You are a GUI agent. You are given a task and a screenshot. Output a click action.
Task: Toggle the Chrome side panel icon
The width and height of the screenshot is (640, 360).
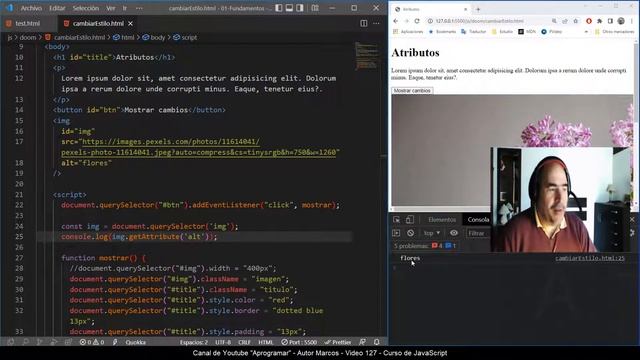point(610,21)
